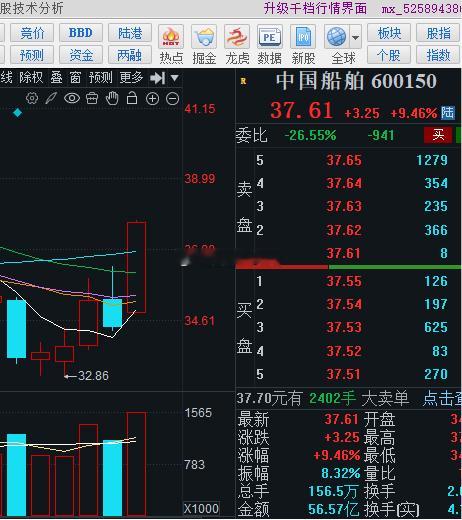Select the hand pan tool

[112, 98]
